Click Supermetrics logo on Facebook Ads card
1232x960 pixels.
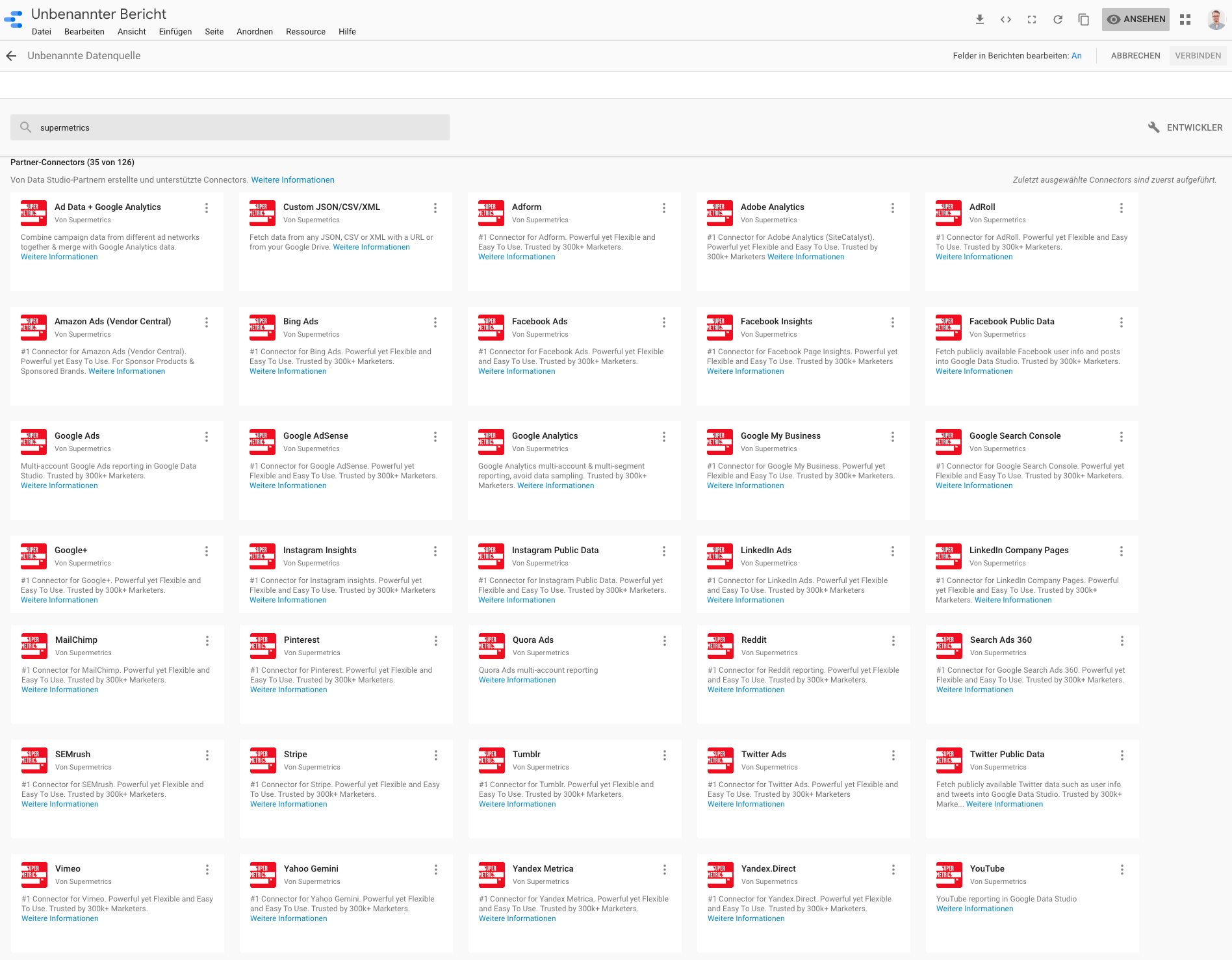click(x=491, y=328)
